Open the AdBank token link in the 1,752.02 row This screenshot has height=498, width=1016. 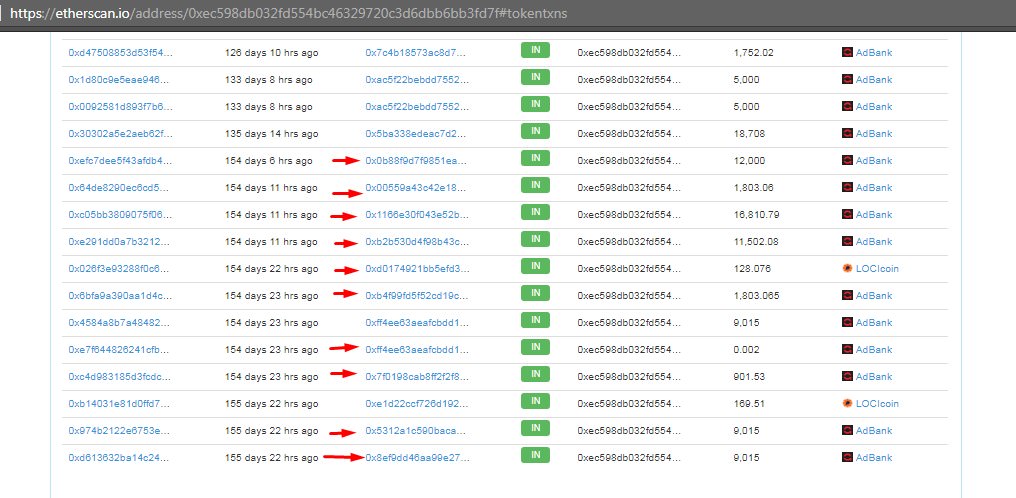[x=874, y=52]
